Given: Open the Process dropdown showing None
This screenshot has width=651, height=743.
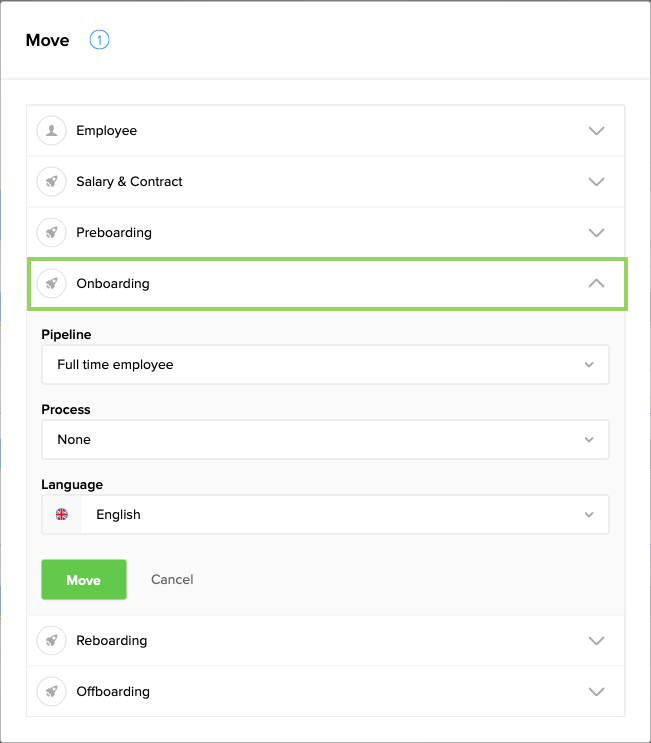Looking at the screenshot, I should pyautogui.click(x=325, y=440).
